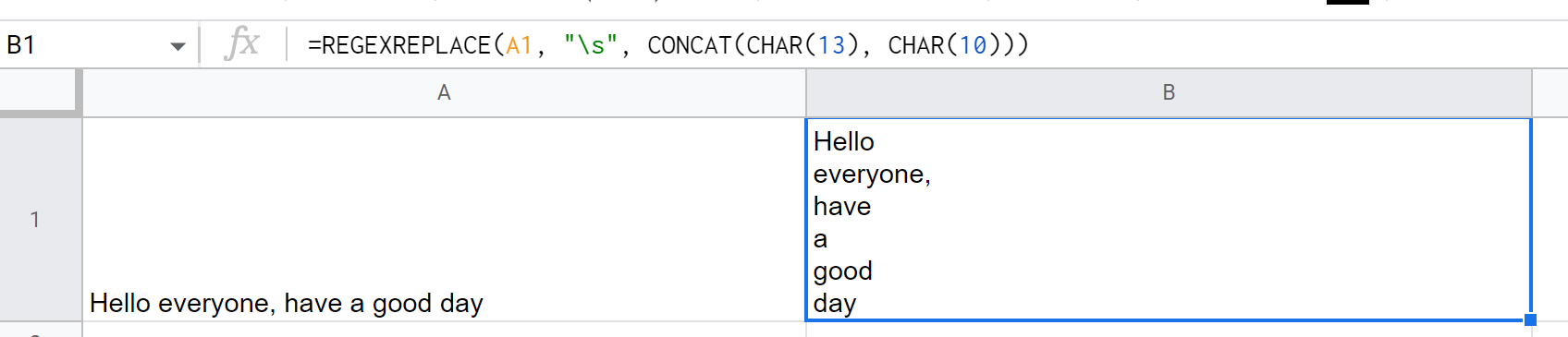
Task: Open the Name box dropdown arrow
Action: pos(178,46)
